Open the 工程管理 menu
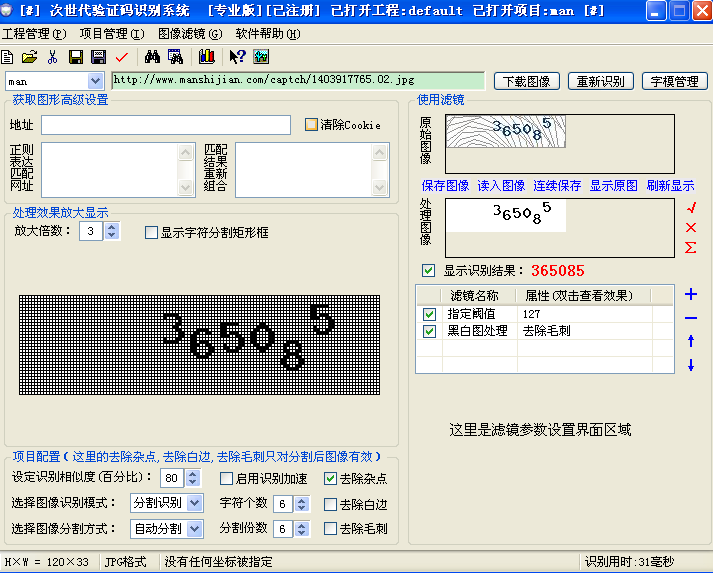The width and height of the screenshot is (713, 573). (x=34, y=33)
